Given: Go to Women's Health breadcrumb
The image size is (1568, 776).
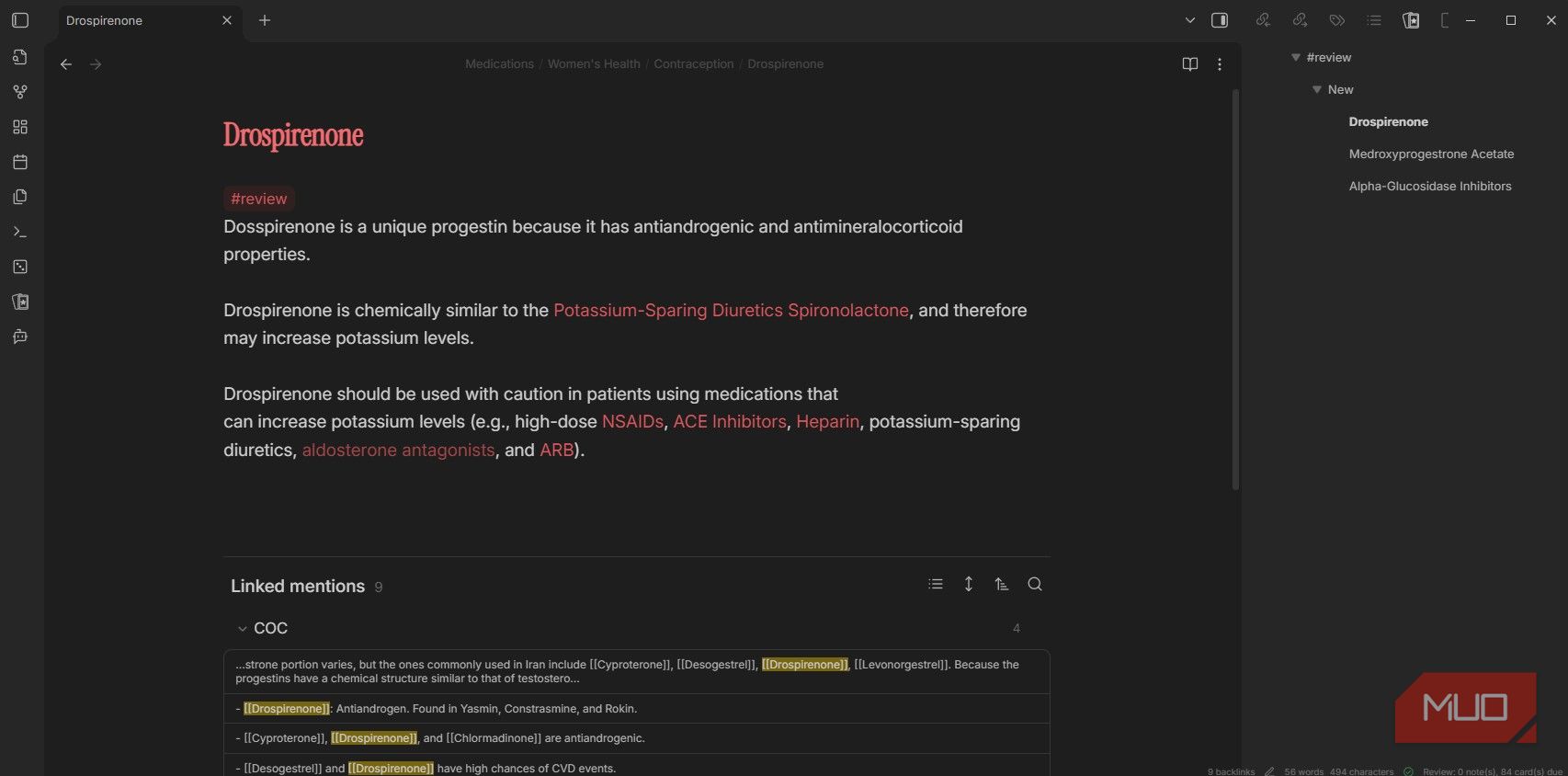Looking at the screenshot, I should (594, 64).
